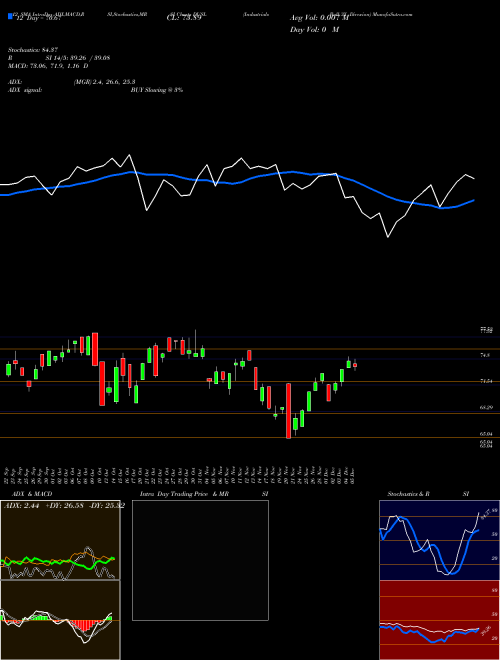Screen dimensions: 500x660
Task: Click the 'Stochastics & R' panel title
Action: 409,494
